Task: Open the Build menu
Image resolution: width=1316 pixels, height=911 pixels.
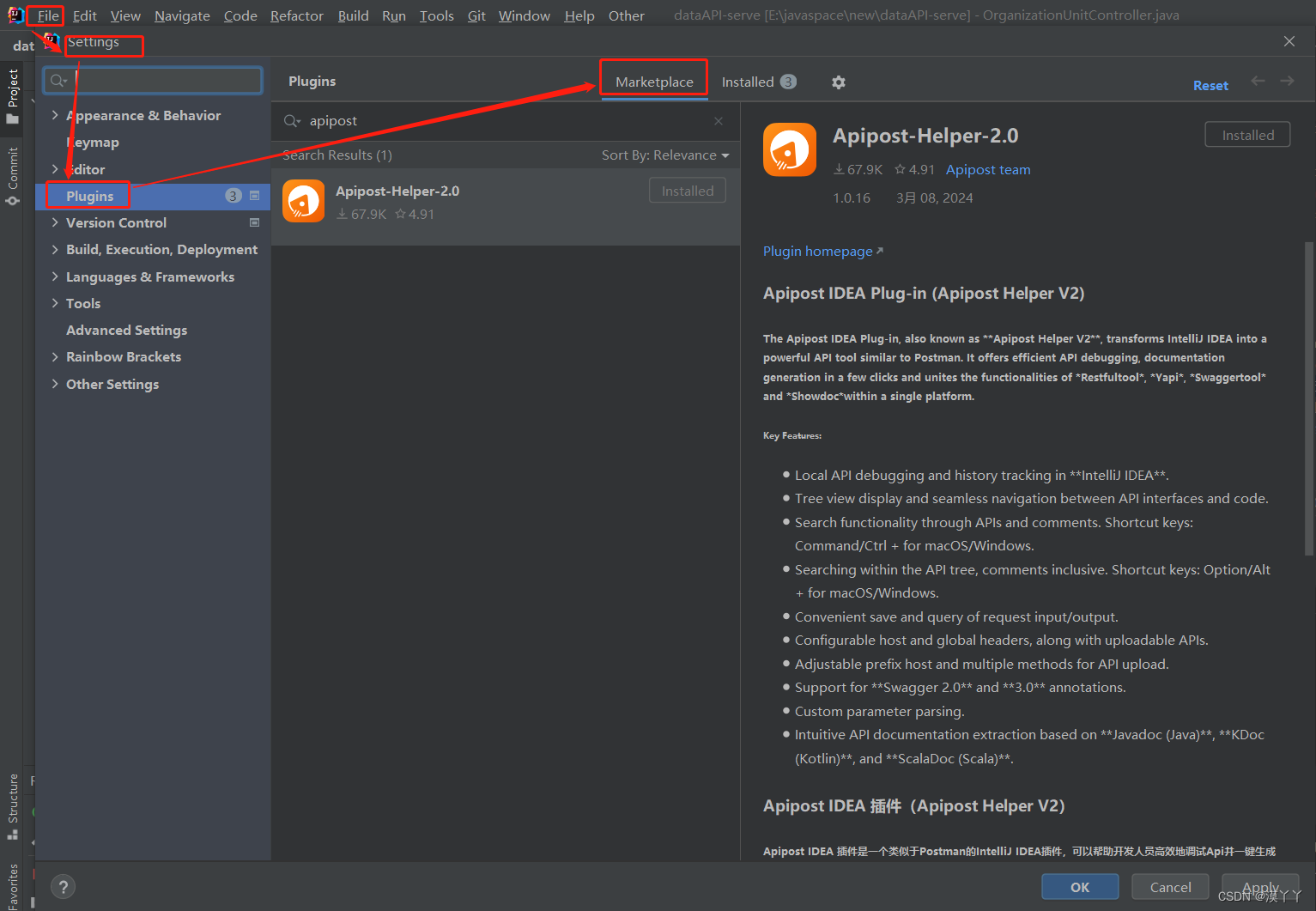Action: 353,15
